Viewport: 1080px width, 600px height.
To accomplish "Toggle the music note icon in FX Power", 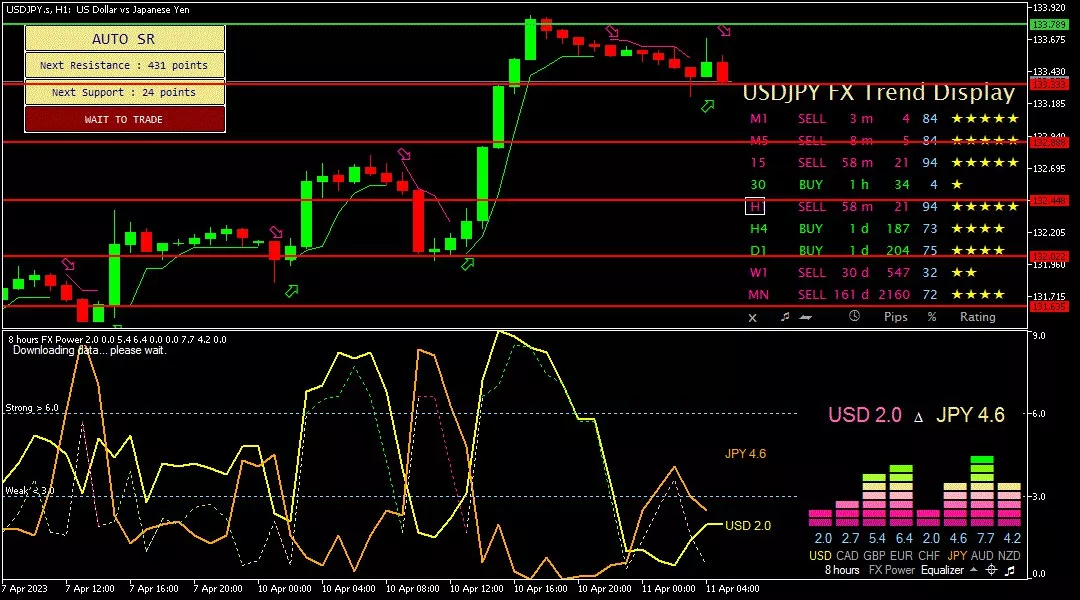I will click(1010, 570).
